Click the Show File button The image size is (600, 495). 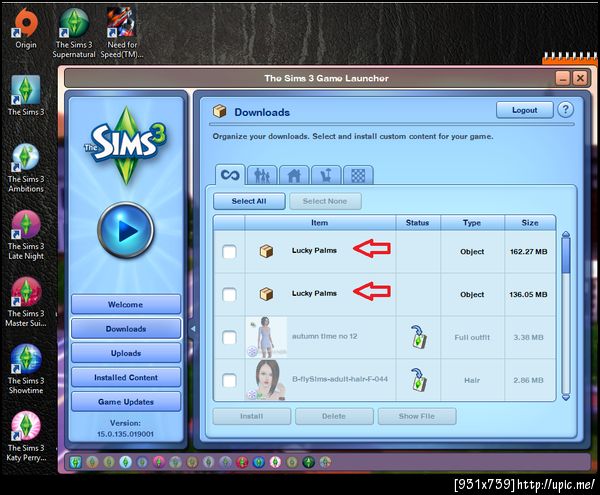click(417, 416)
